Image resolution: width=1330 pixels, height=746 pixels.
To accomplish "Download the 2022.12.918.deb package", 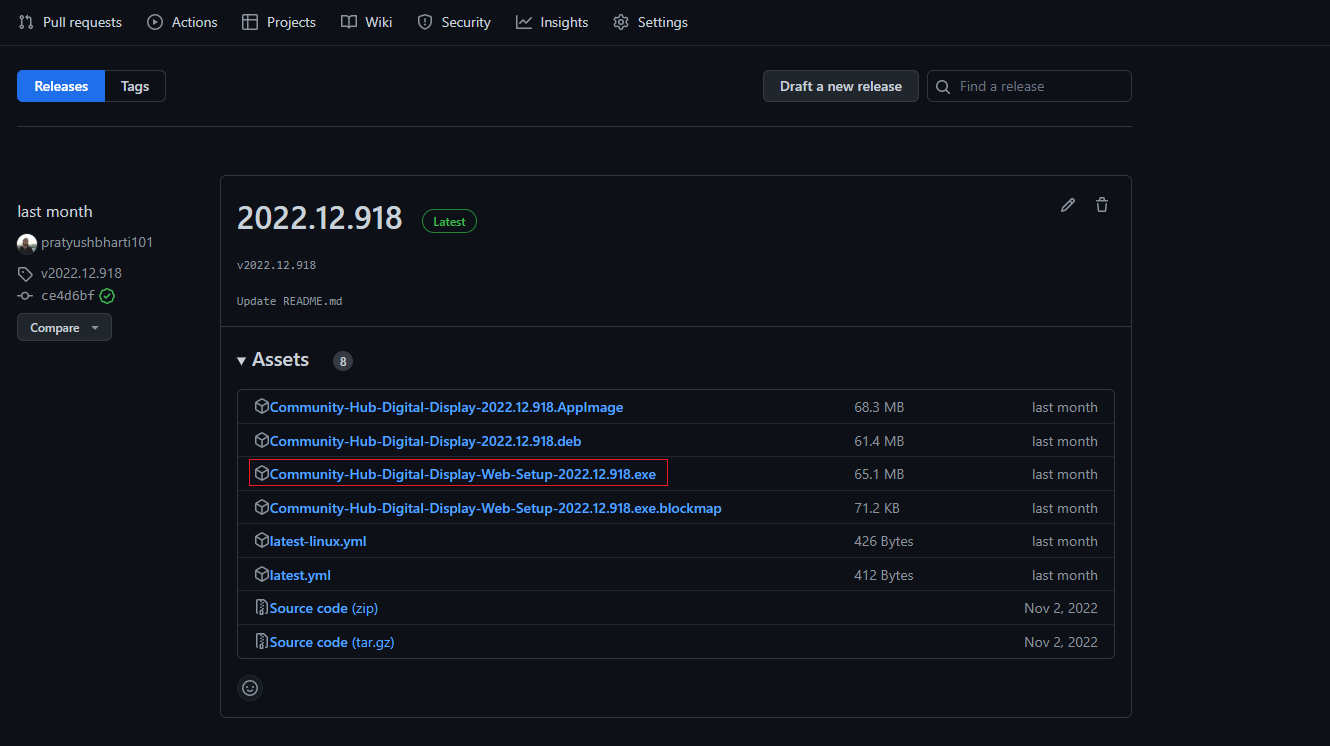I will tap(425, 441).
